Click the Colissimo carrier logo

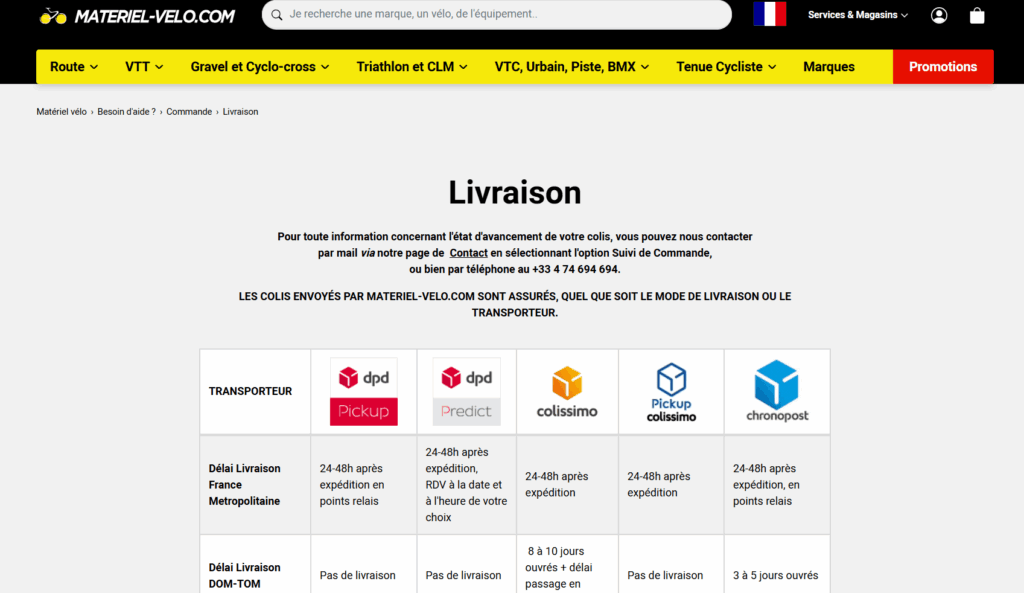pyautogui.click(x=567, y=392)
